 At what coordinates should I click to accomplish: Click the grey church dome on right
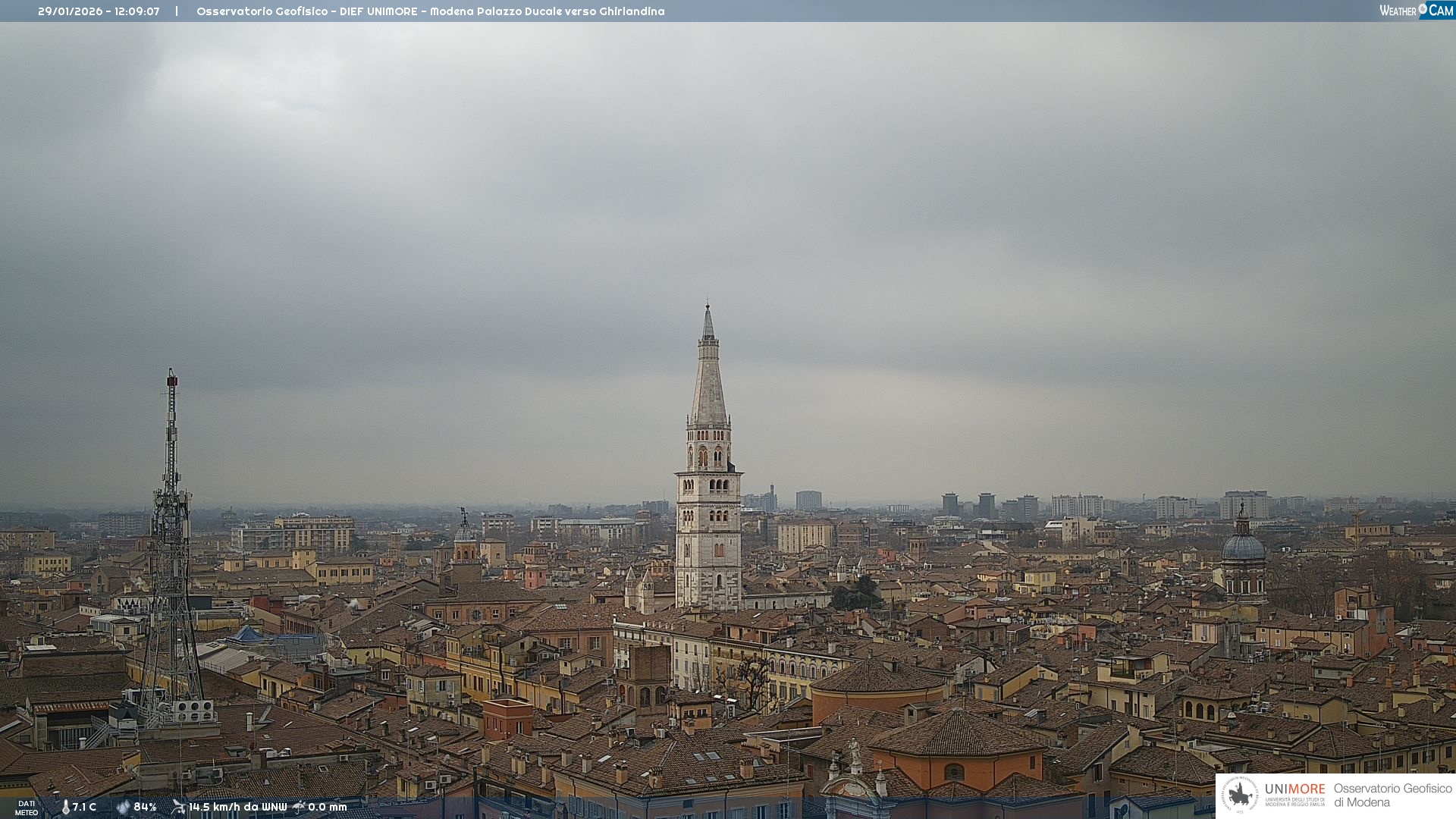click(x=1244, y=548)
